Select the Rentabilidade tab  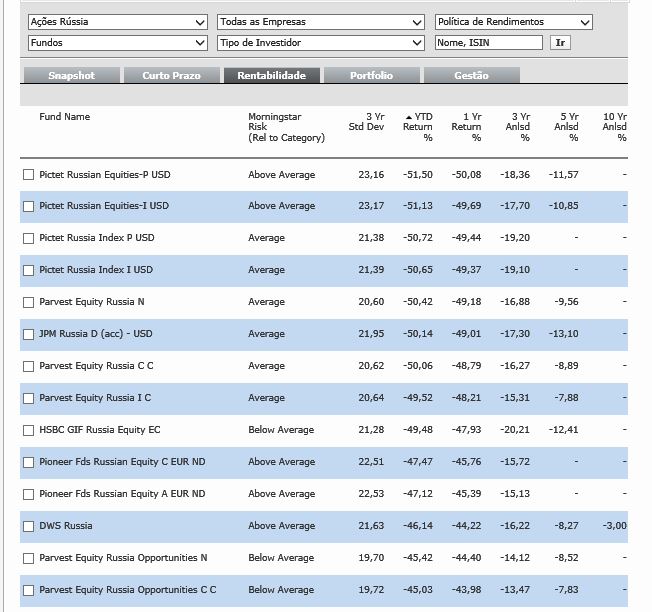[x=272, y=75]
